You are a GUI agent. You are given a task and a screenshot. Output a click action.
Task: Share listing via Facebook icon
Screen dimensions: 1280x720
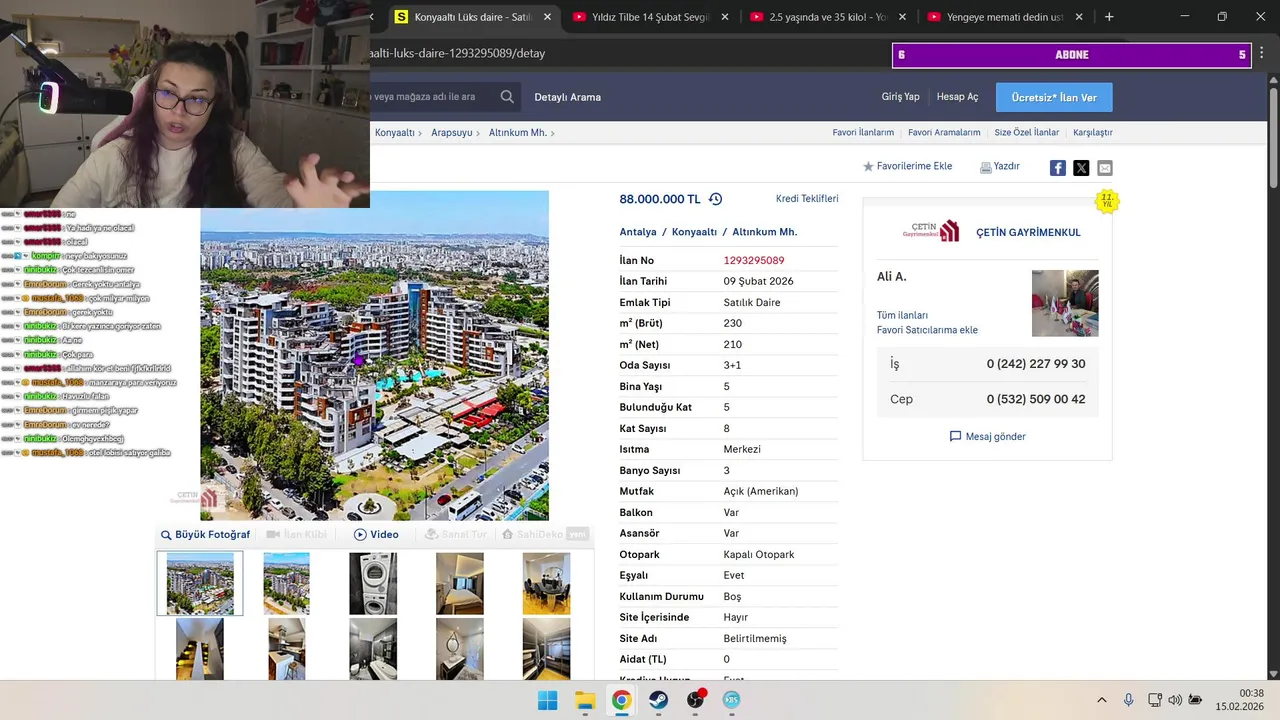(1057, 168)
